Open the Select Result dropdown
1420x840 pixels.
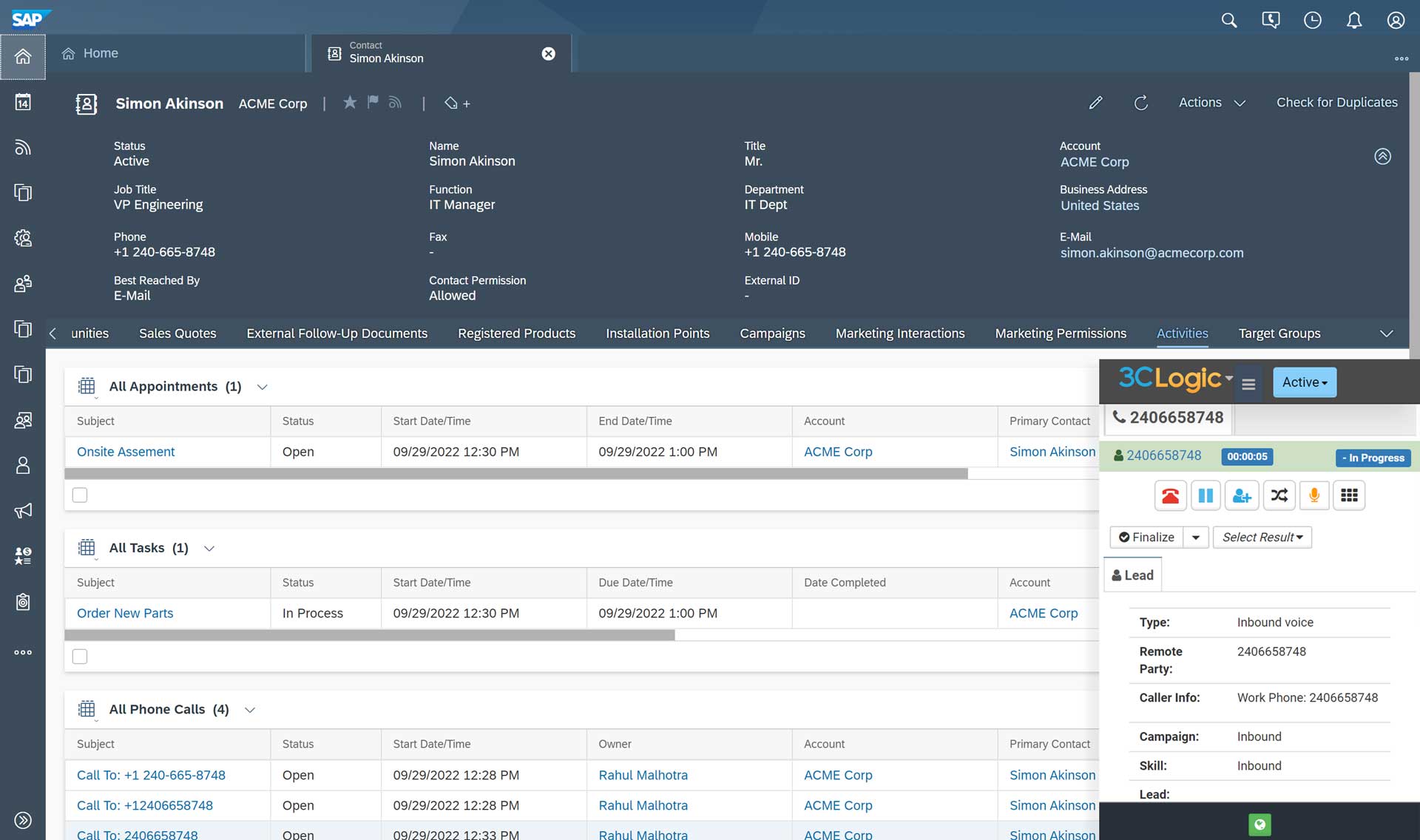(1262, 537)
